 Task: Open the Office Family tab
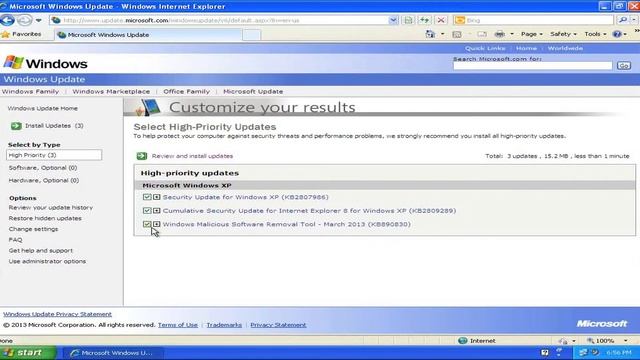(187, 91)
